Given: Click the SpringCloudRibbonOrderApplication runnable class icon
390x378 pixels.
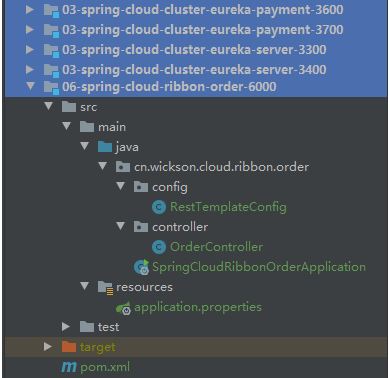Looking at the screenshot, I should (142, 267).
